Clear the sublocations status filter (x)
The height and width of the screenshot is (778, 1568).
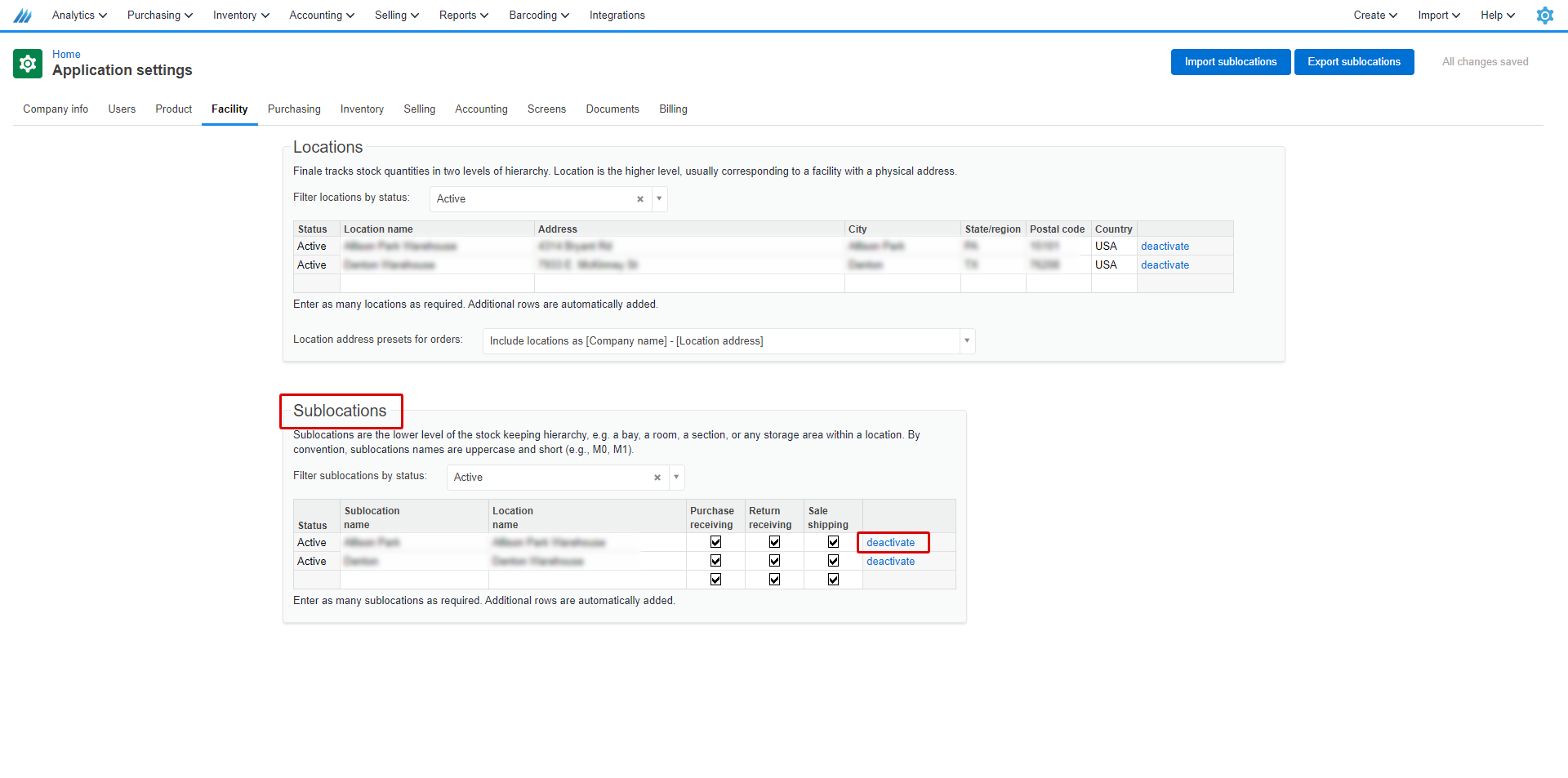657,478
